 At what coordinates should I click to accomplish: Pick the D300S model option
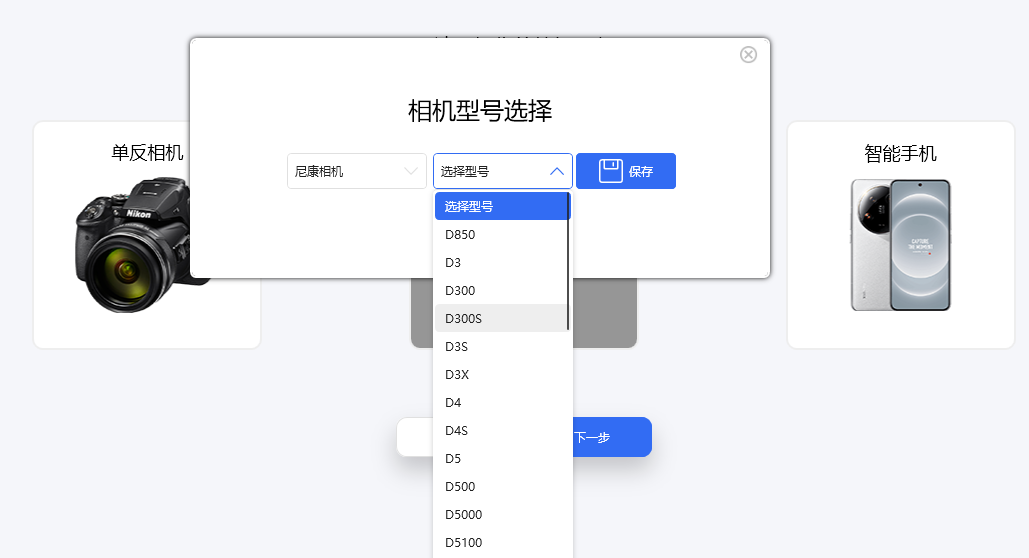[x=503, y=318]
